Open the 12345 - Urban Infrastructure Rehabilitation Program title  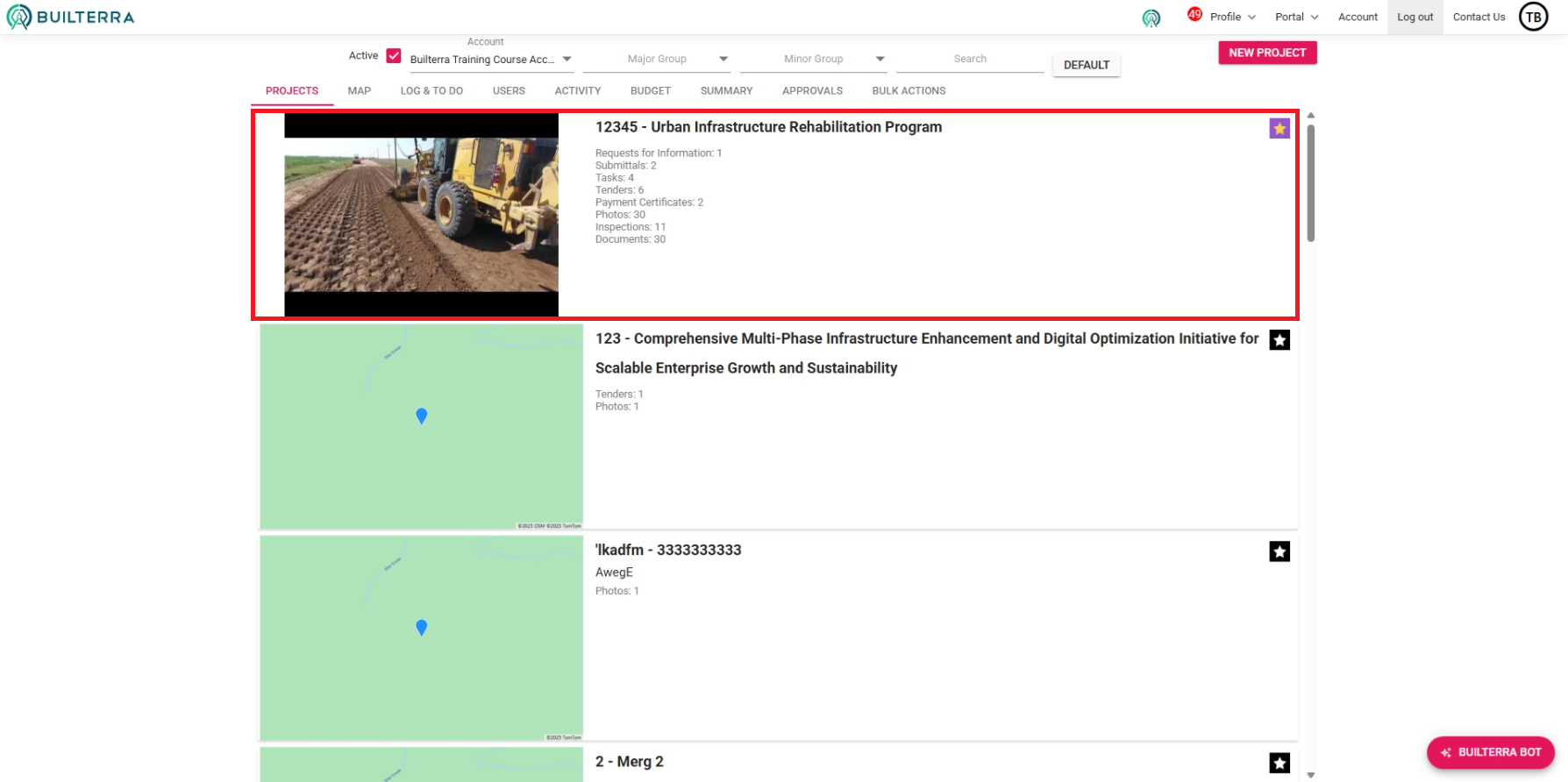(768, 127)
